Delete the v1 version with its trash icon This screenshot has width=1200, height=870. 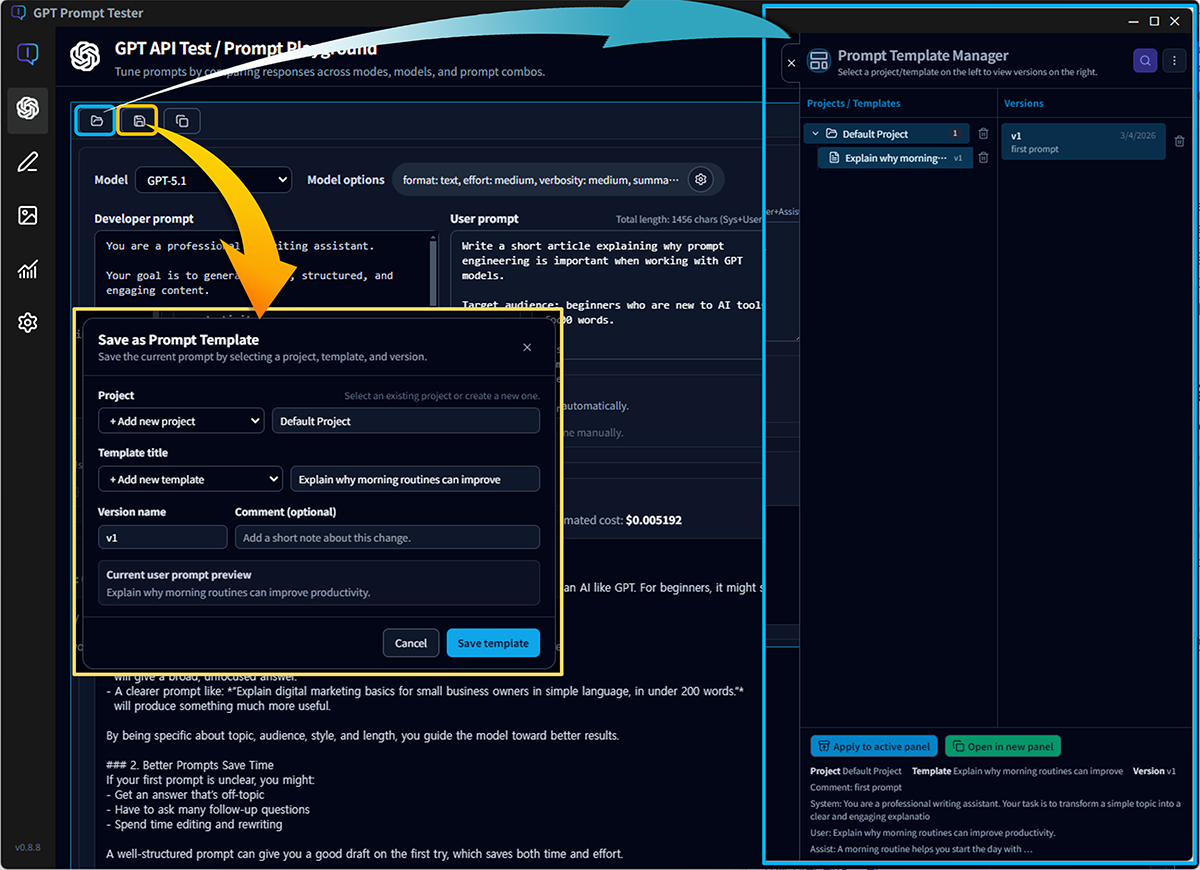[1179, 141]
